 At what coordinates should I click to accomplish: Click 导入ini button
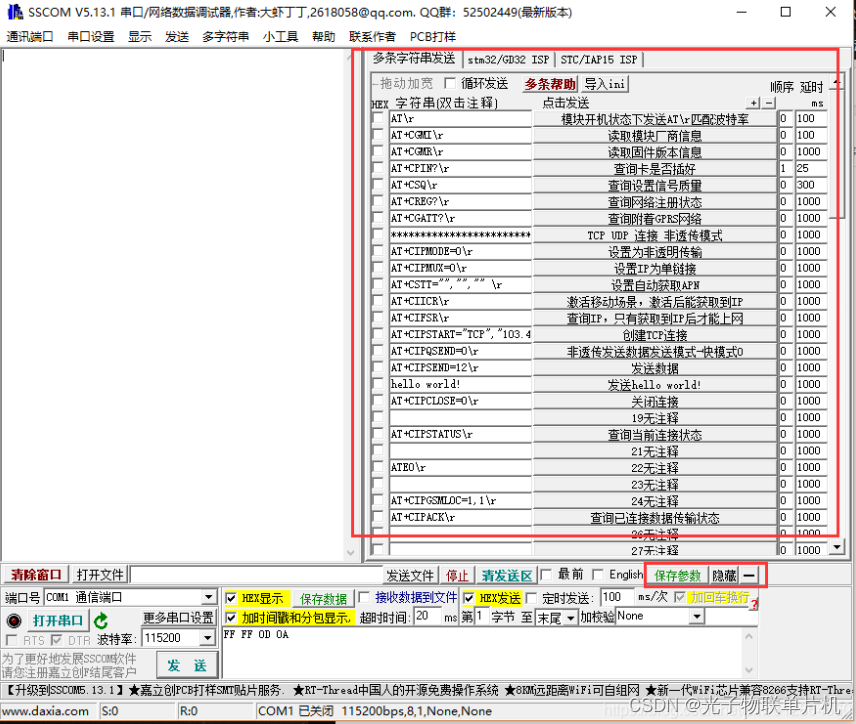pyautogui.click(x=605, y=84)
